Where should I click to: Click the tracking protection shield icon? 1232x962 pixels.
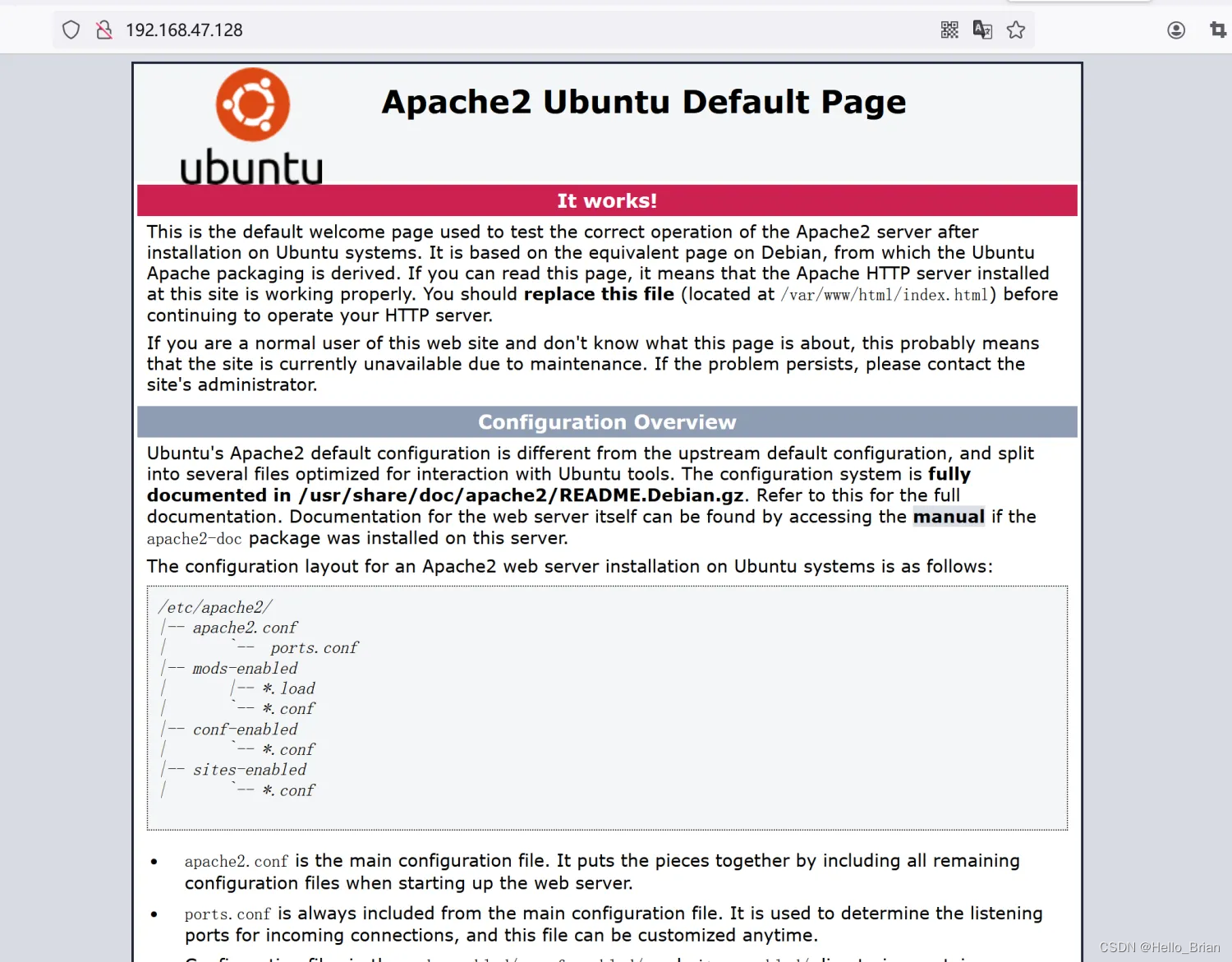71,30
